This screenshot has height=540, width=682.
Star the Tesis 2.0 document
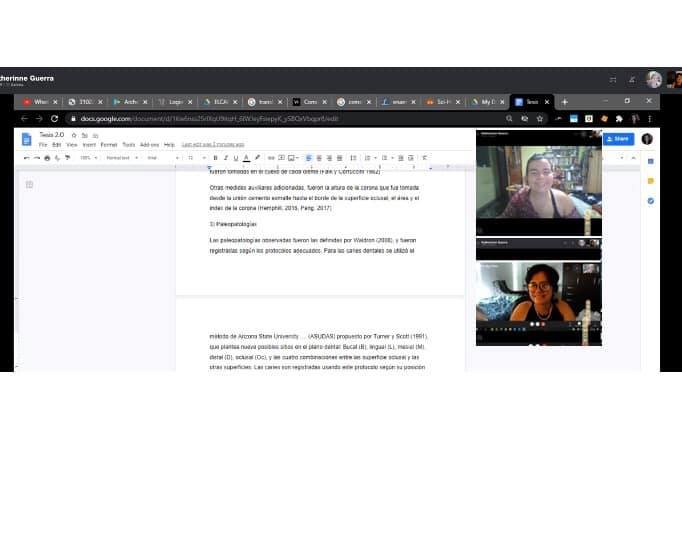(74, 135)
